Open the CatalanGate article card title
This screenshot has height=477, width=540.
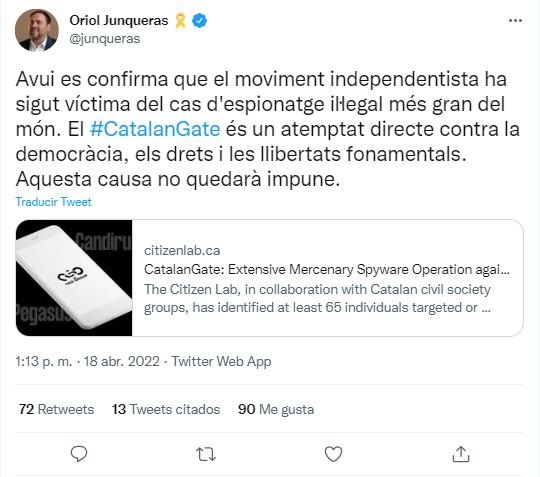[327, 269]
